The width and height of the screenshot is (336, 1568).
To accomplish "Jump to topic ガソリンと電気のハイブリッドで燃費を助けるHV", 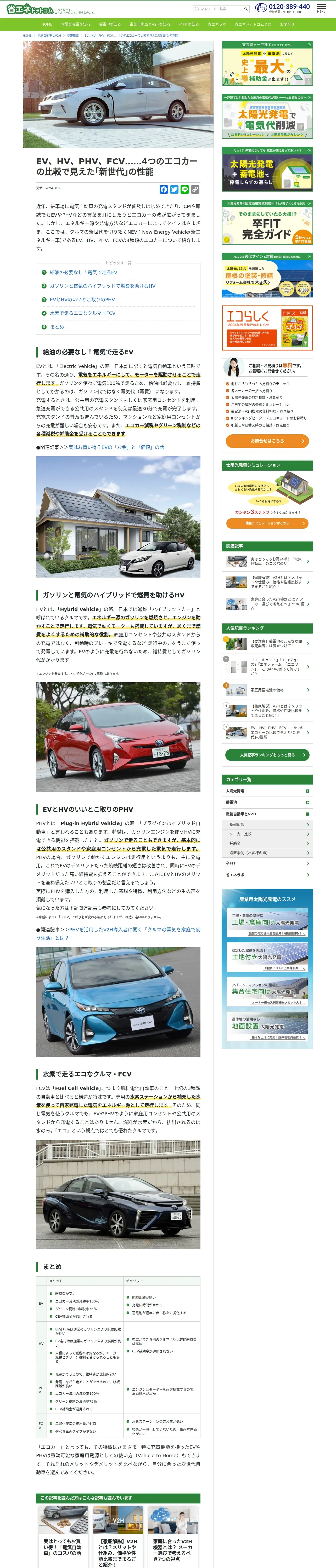I will pyautogui.click(x=102, y=286).
